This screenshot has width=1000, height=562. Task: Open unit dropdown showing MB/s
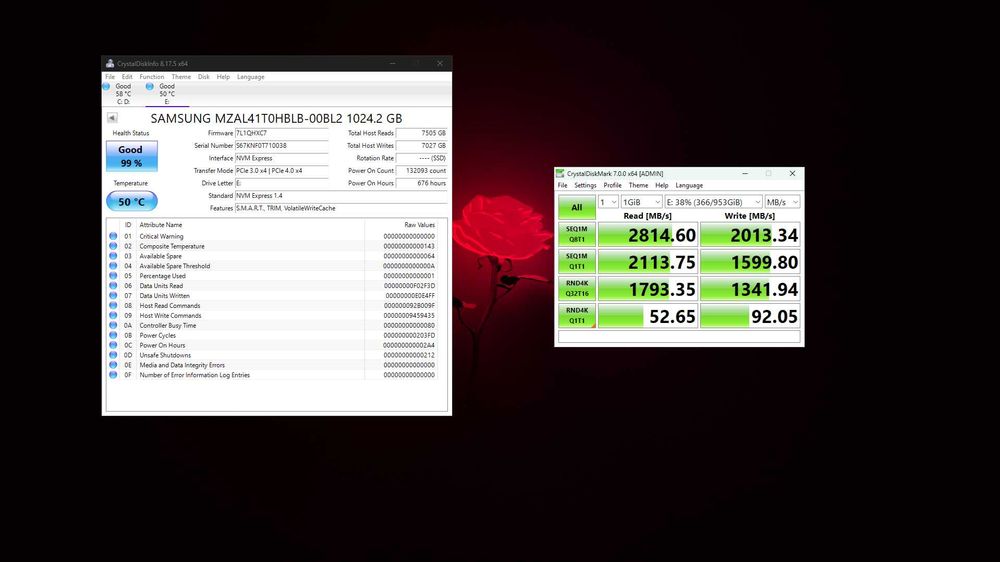point(783,202)
